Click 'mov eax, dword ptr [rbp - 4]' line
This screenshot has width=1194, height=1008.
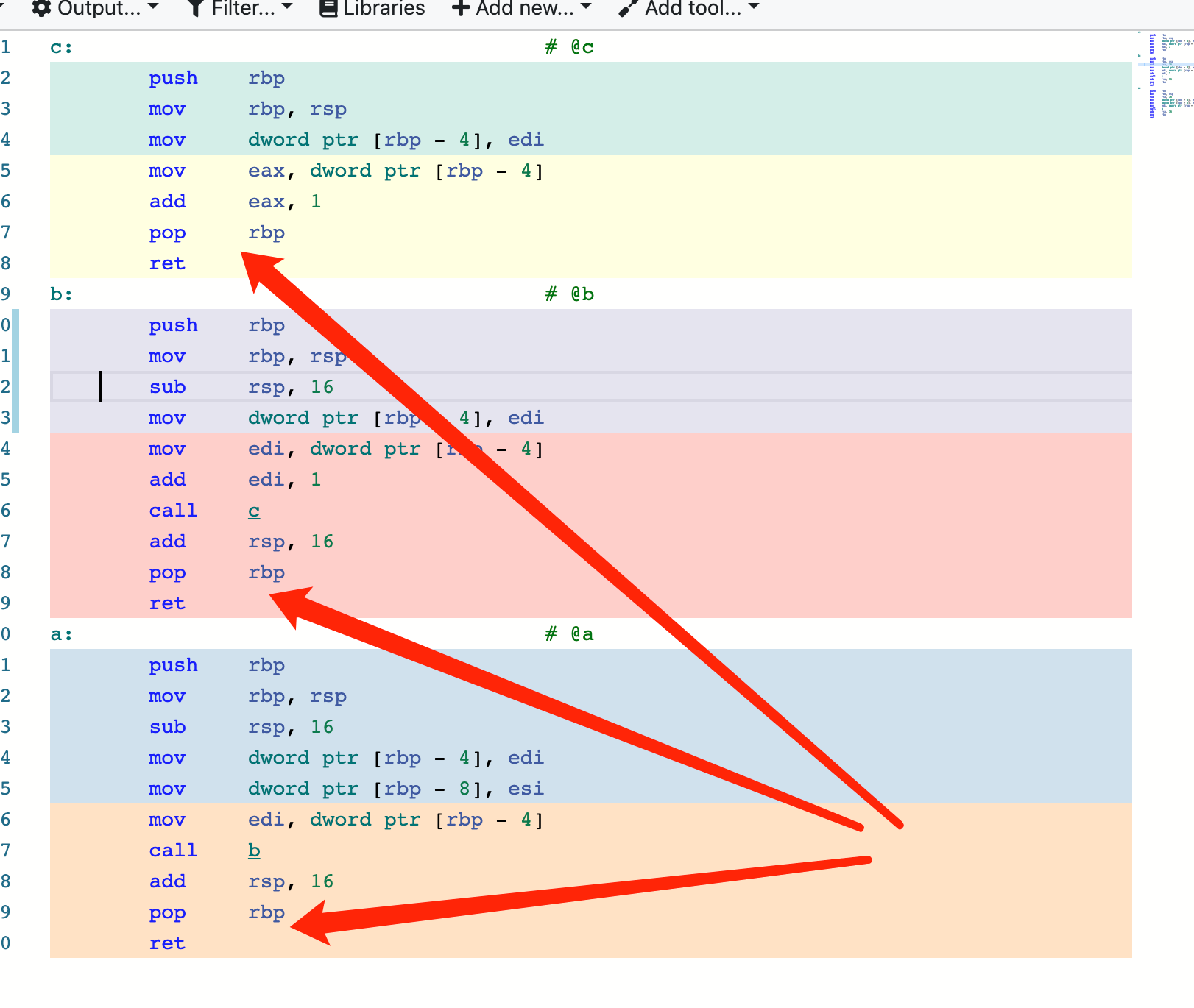coord(591,171)
